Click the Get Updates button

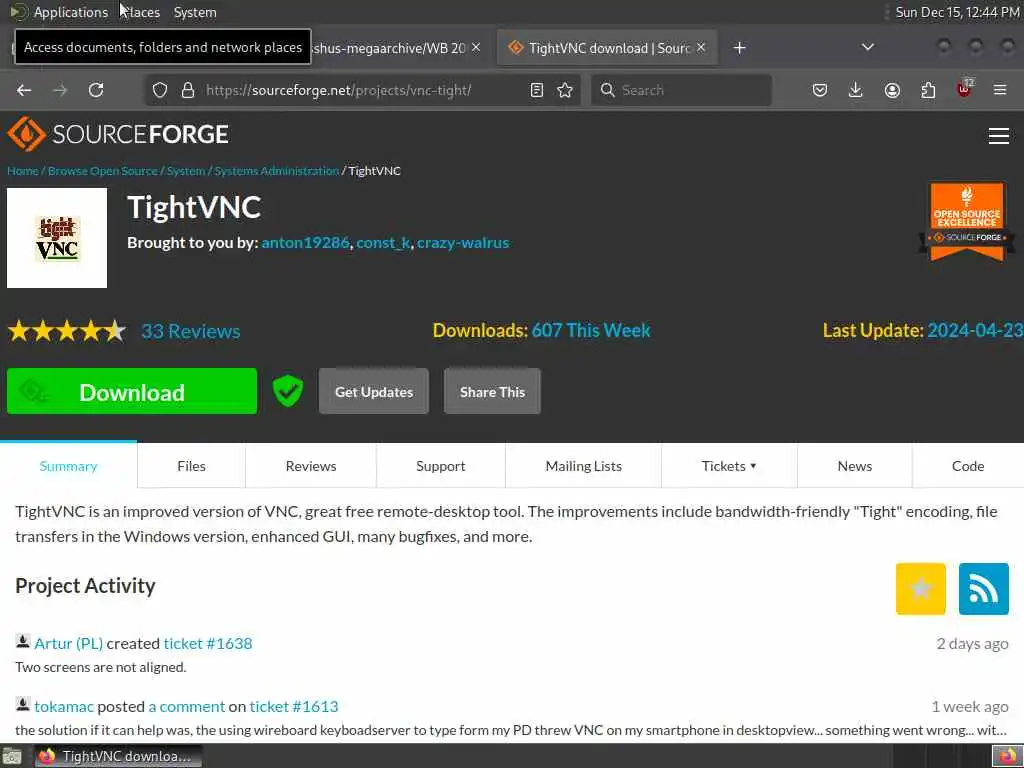[x=374, y=391]
